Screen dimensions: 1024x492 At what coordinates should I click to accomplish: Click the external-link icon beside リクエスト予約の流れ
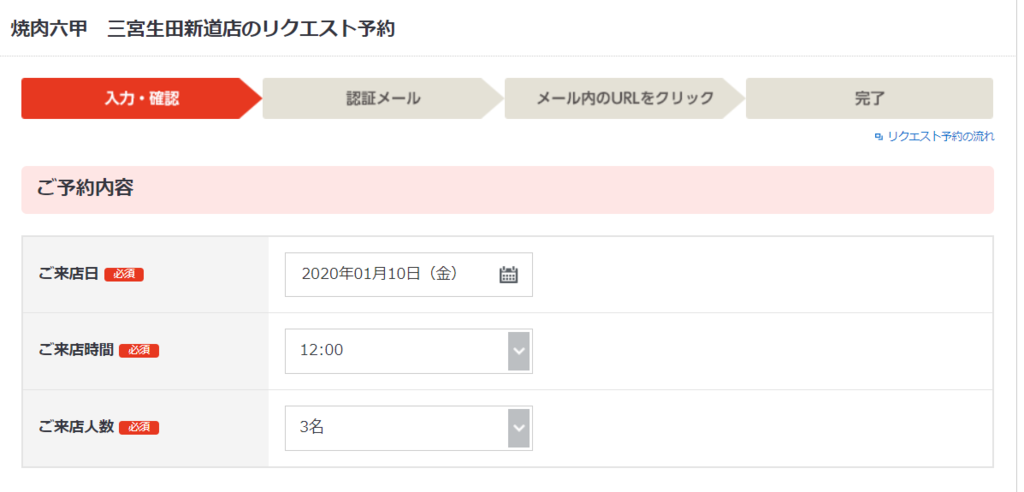click(878, 137)
